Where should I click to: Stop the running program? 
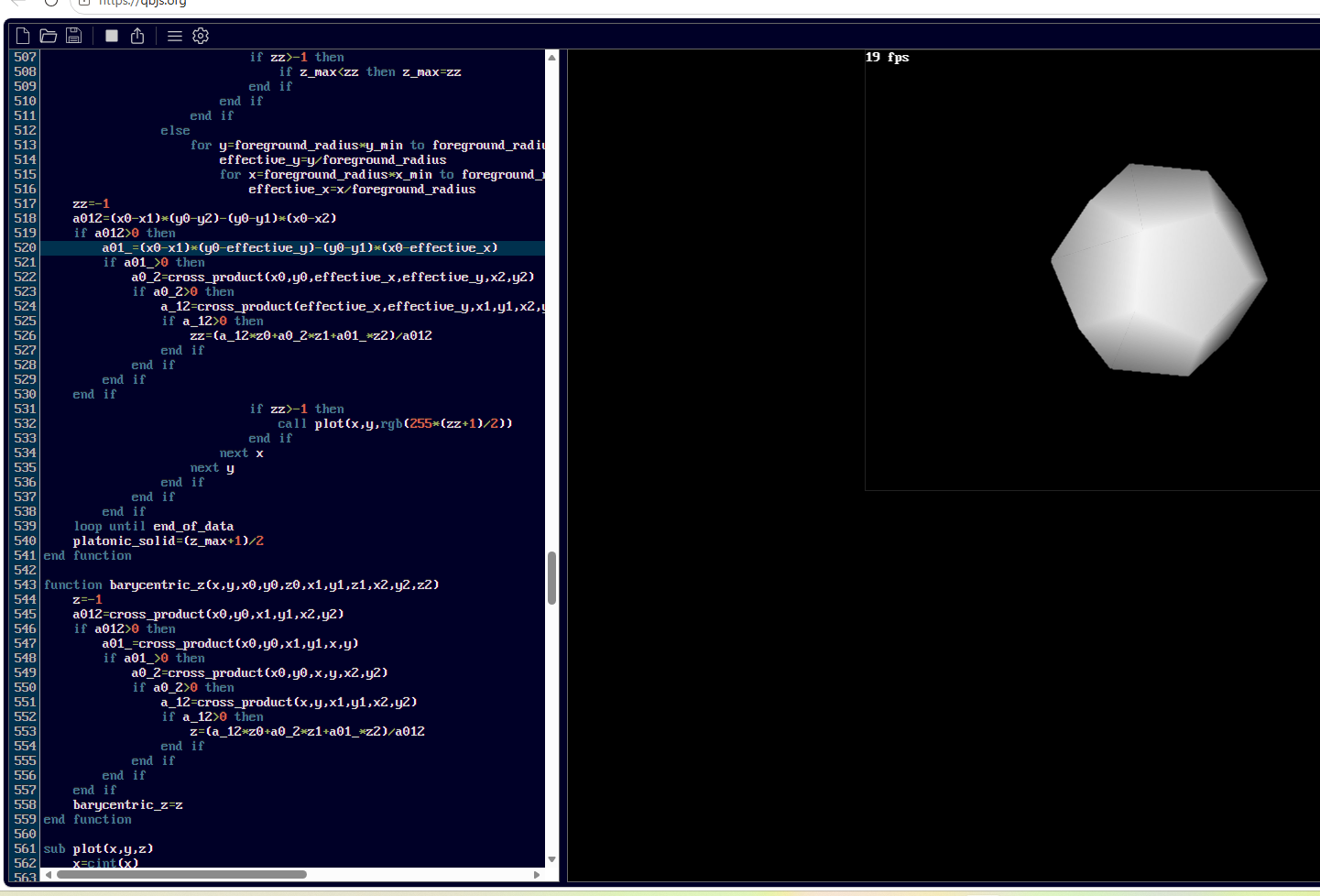coord(112,36)
